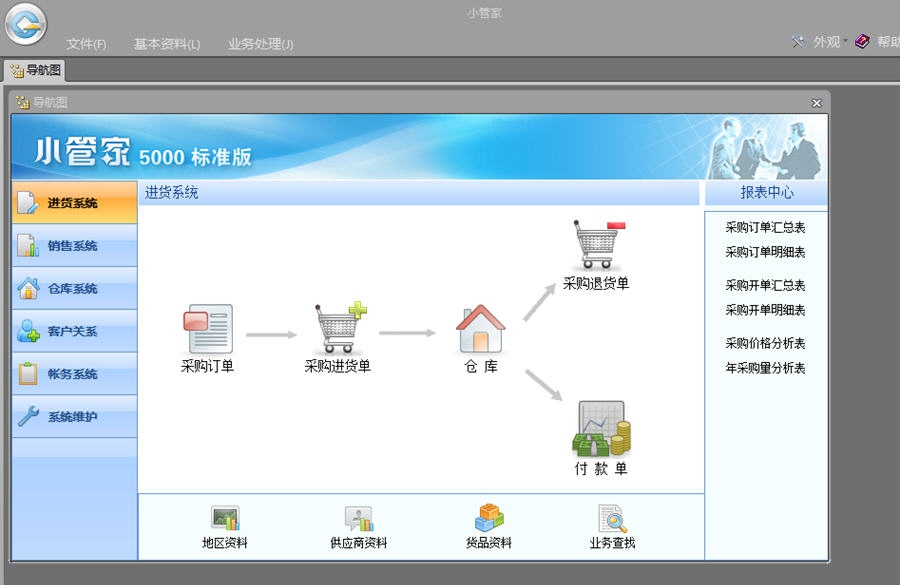Select the 货品资料 goods data icon
The image size is (900, 585).
487,520
